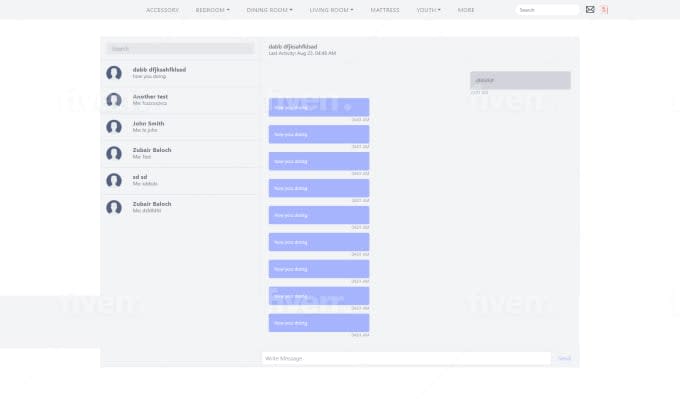Open the Accessory menu item
Screen dimensions: 680x399
162,10
